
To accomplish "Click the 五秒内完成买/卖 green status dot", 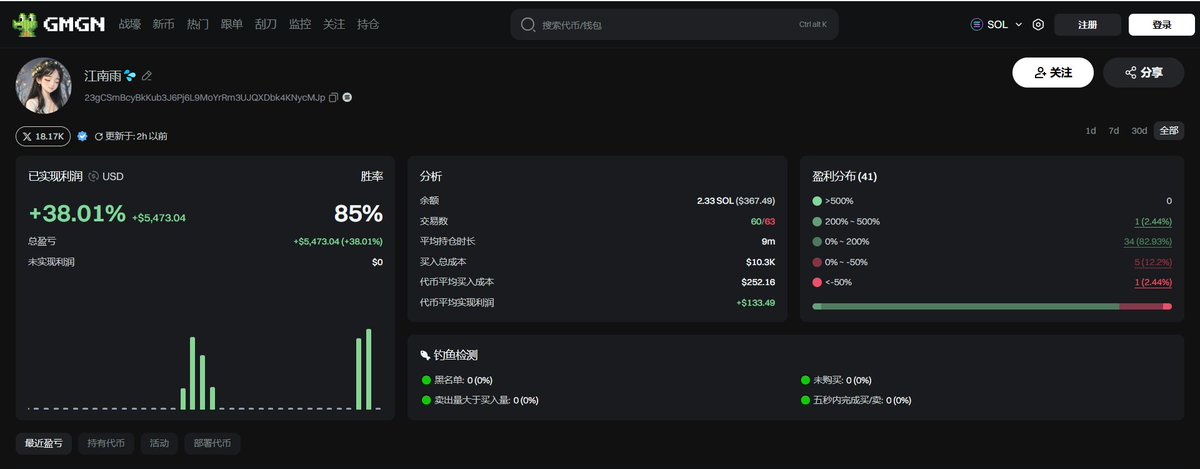I will [x=805, y=400].
